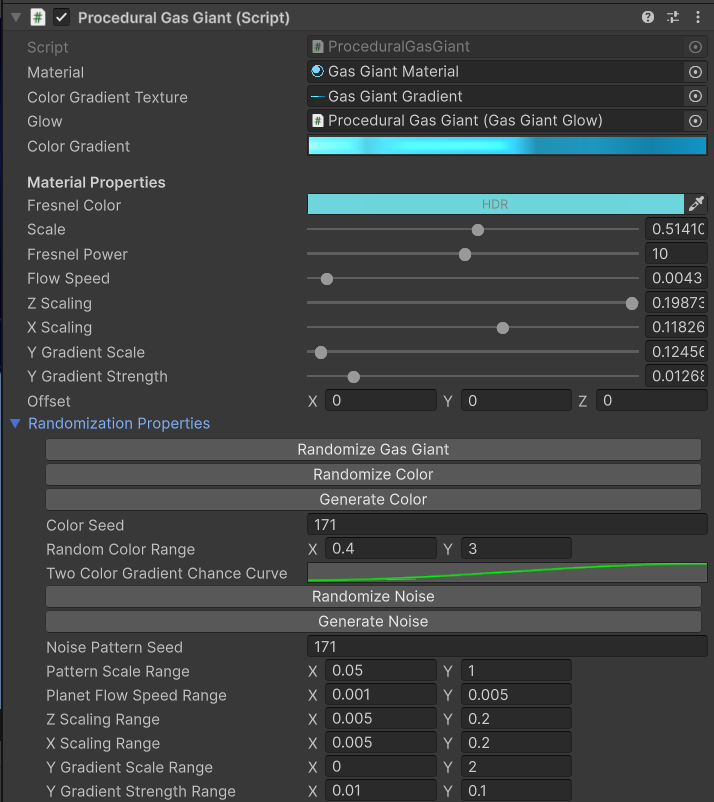This screenshot has height=802, width=714.
Task: Click the script icon in component header
Action: 38,17
